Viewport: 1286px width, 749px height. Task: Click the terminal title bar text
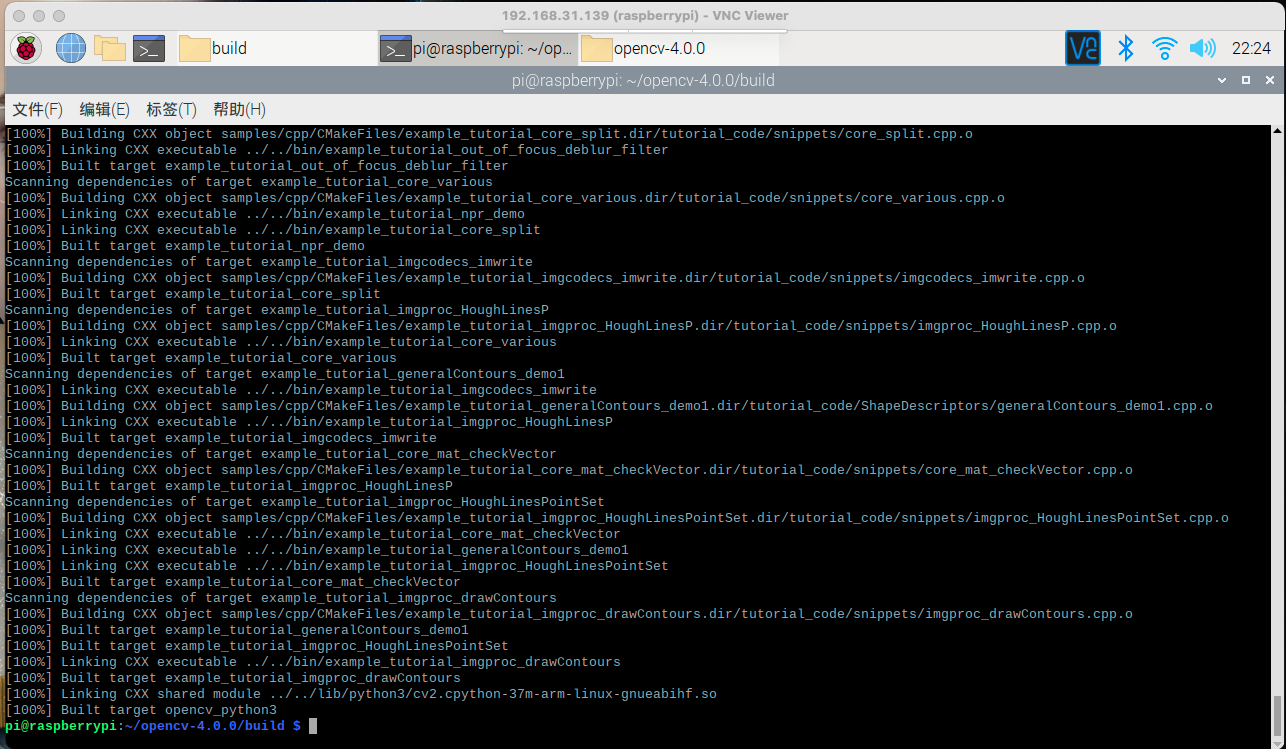(x=642, y=80)
